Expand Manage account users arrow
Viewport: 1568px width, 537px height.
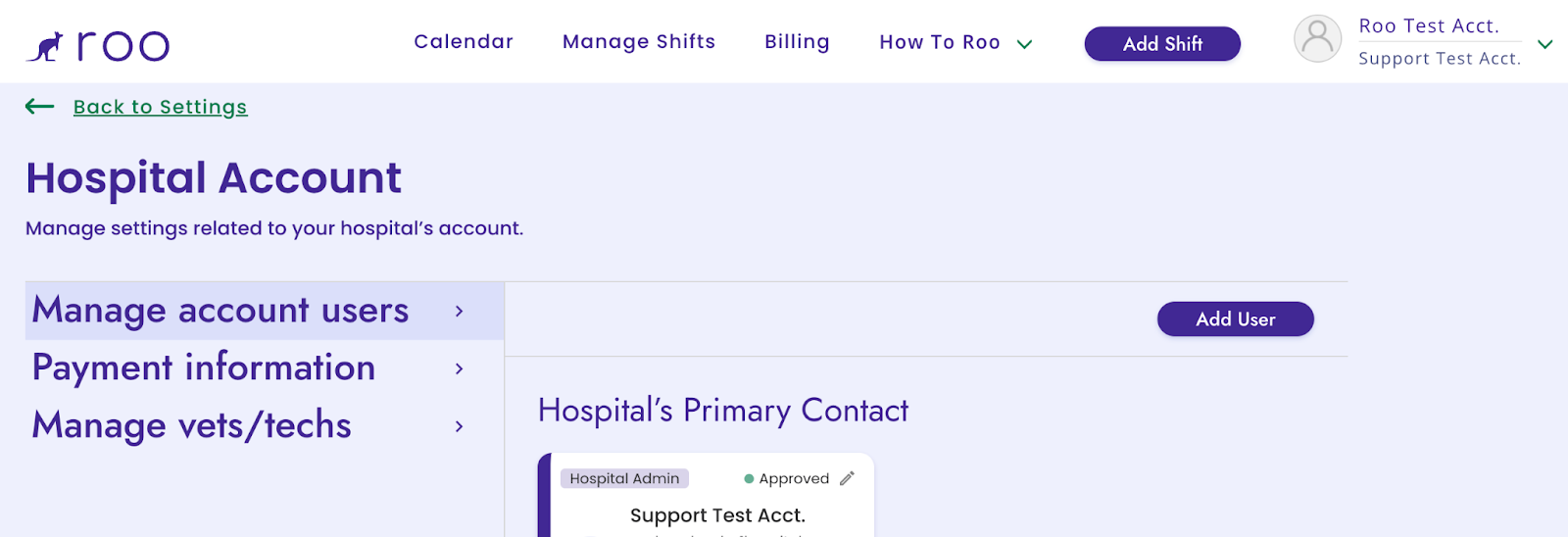tap(459, 311)
